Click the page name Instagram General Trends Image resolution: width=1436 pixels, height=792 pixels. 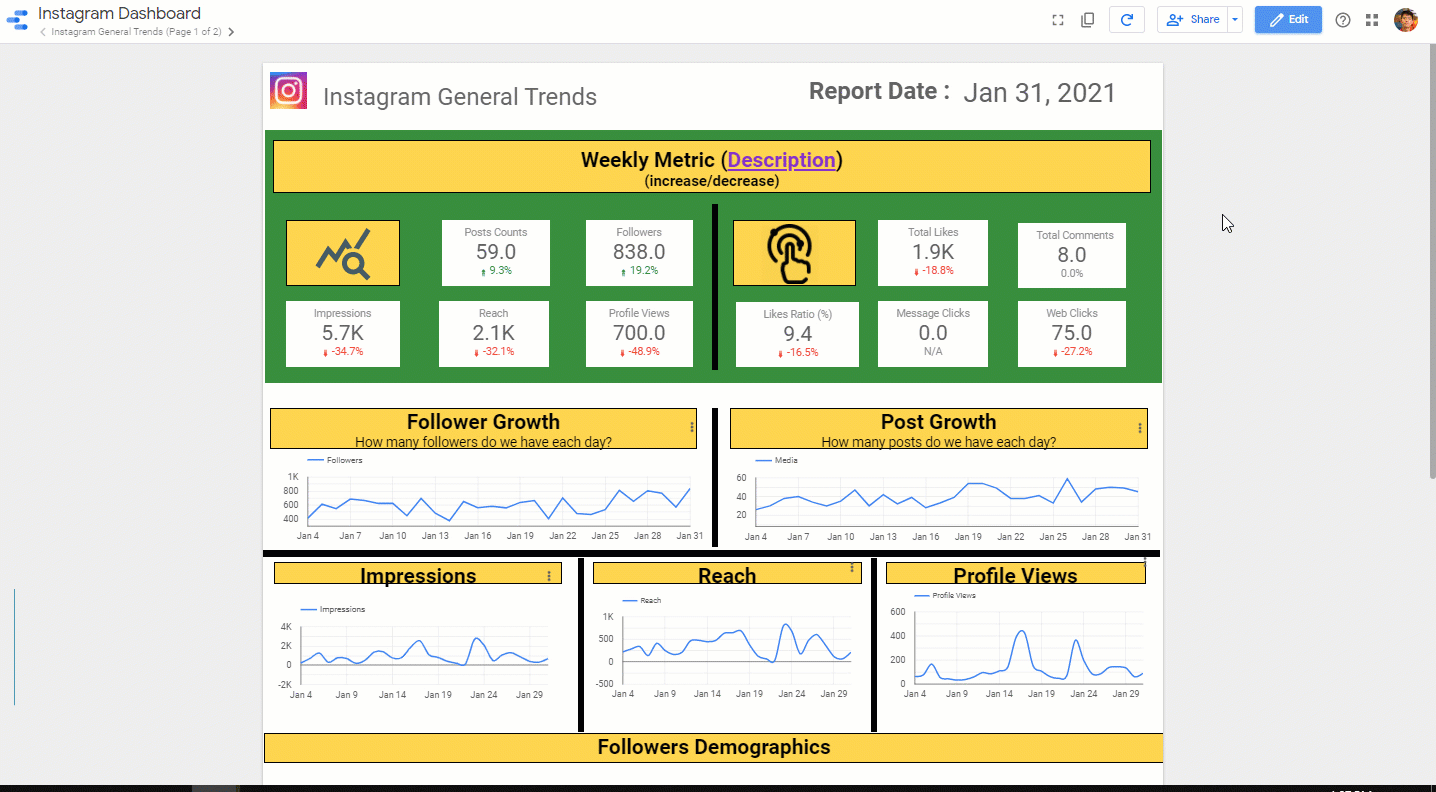[137, 32]
